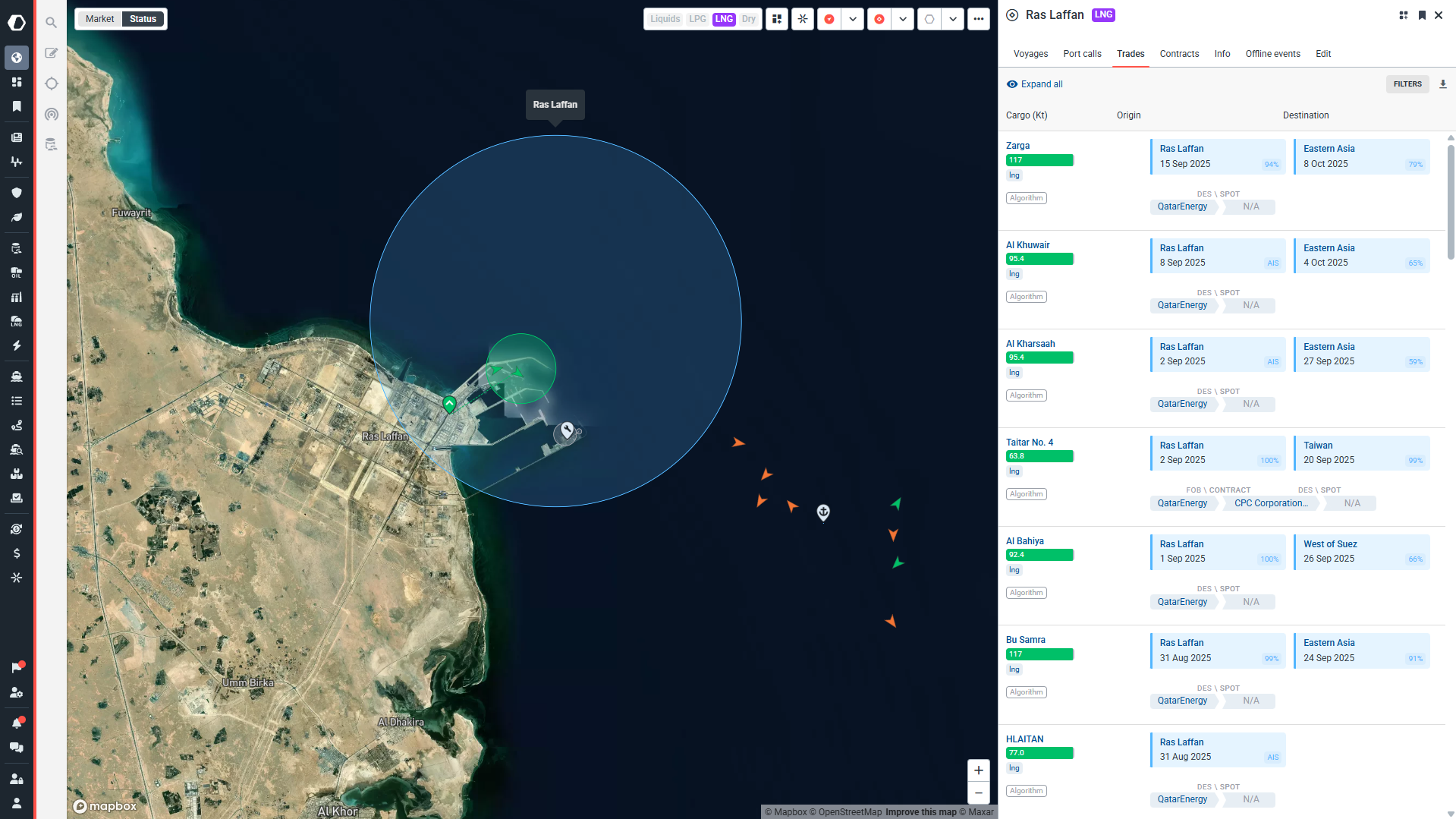Click West of Suez destination box
The height and width of the screenshot is (819, 1456).
pos(1362,552)
